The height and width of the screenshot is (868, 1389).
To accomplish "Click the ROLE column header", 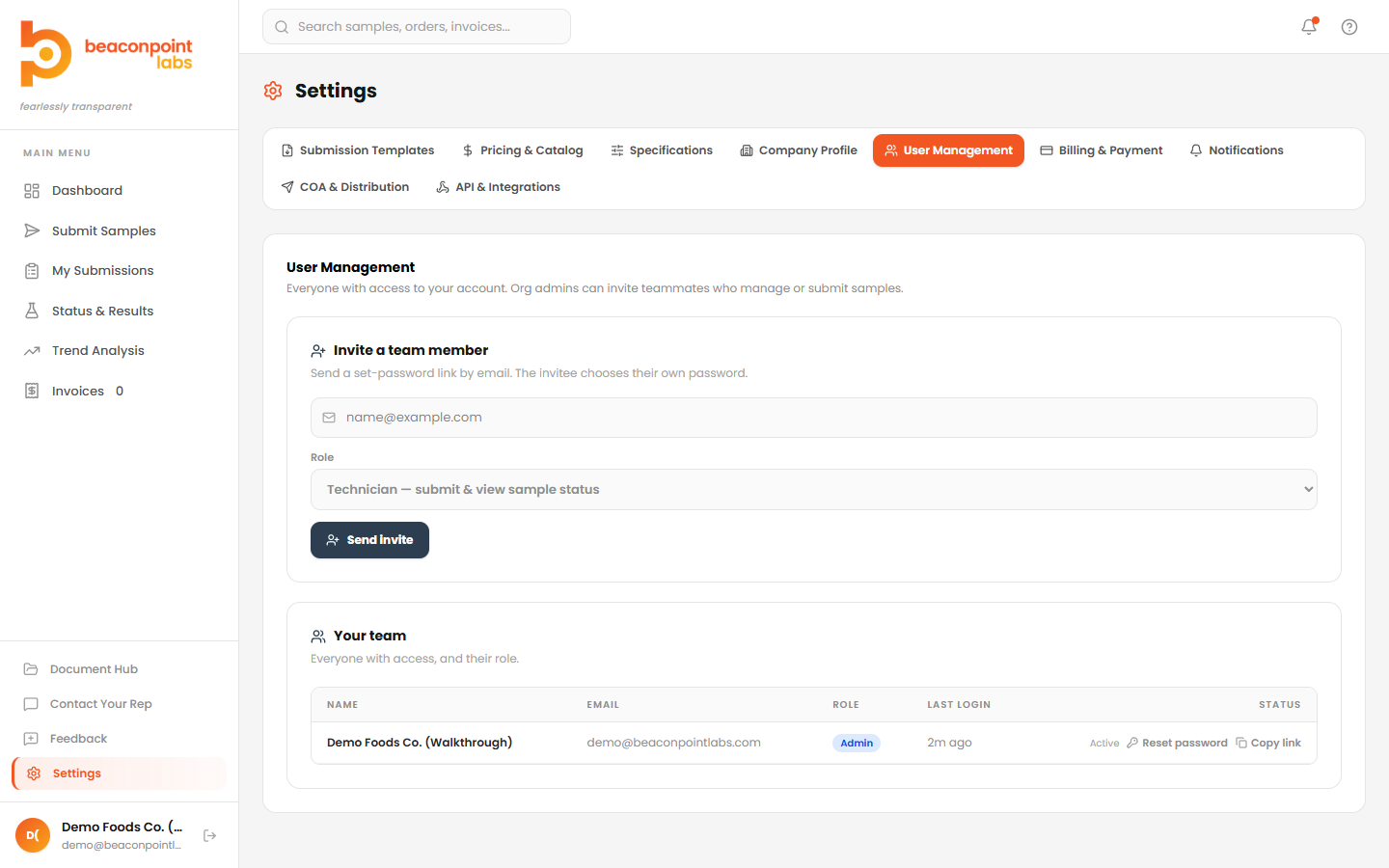I will [x=846, y=705].
